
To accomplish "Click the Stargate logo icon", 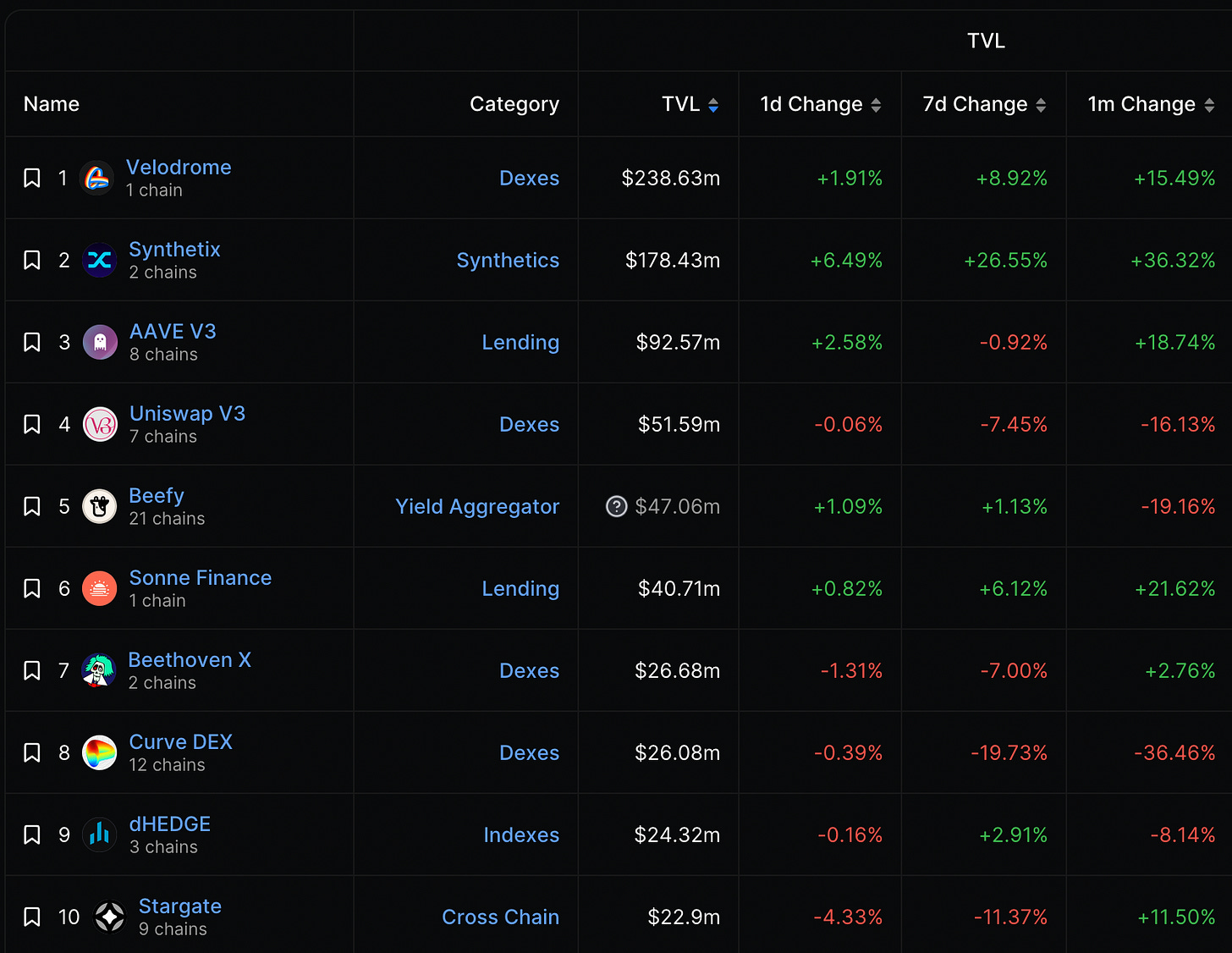I will click(109, 917).
